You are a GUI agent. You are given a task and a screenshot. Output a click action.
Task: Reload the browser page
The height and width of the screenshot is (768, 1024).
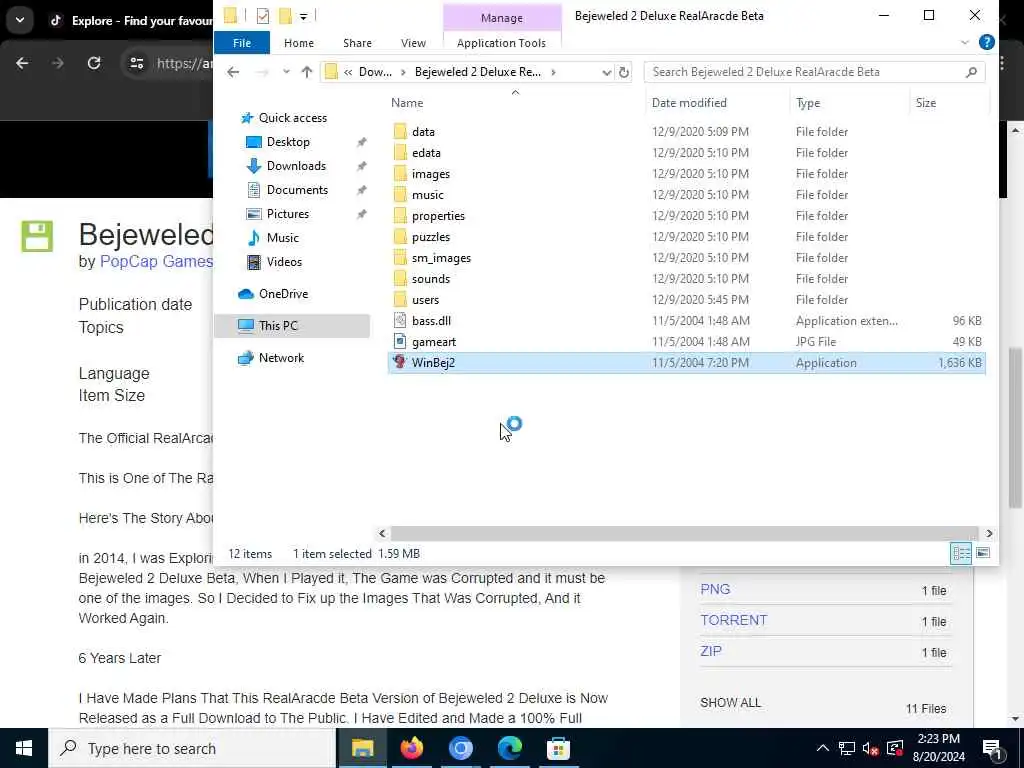click(x=94, y=63)
